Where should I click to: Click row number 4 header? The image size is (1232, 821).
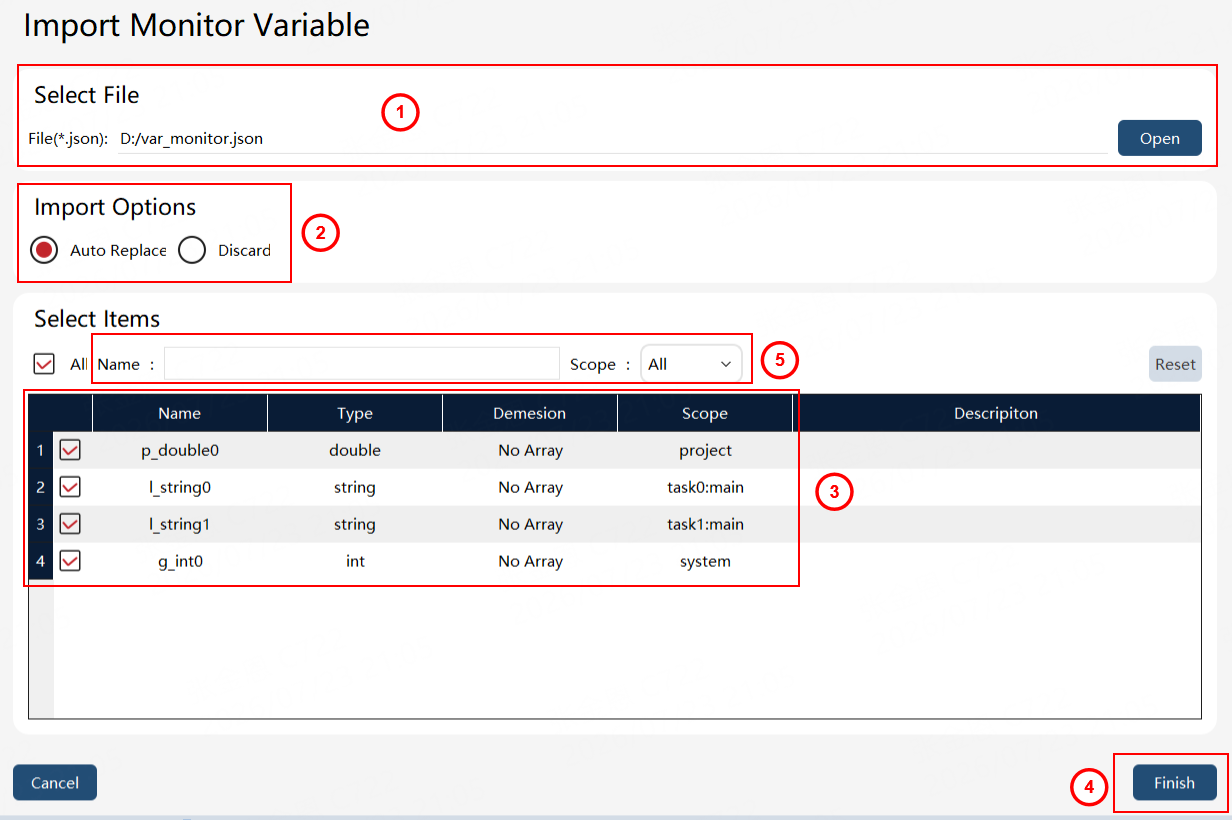pos(41,561)
